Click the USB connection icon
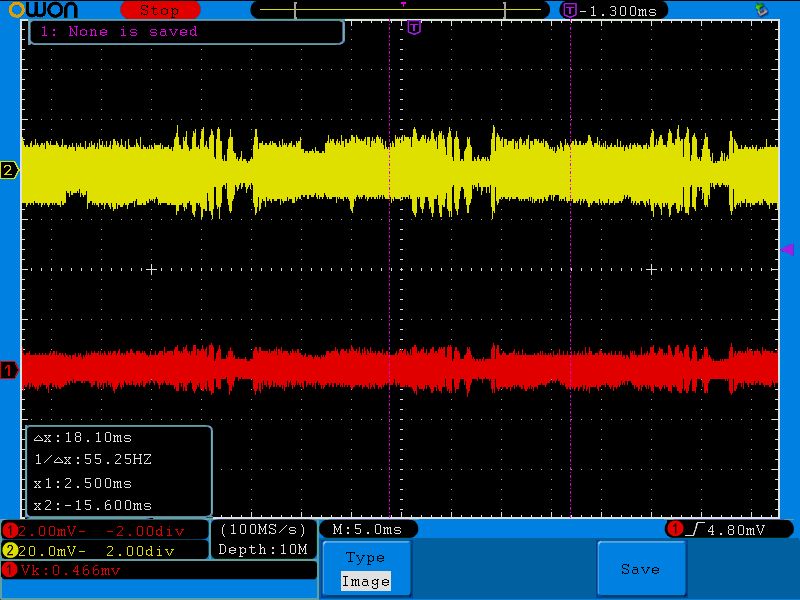This screenshot has width=800, height=600. pos(761,9)
